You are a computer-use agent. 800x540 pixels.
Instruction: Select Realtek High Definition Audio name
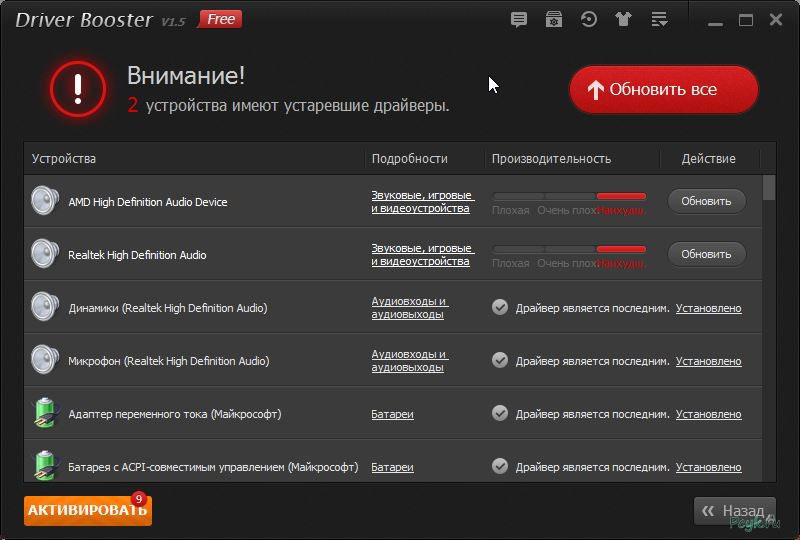pyautogui.click(x=137, y=255)
